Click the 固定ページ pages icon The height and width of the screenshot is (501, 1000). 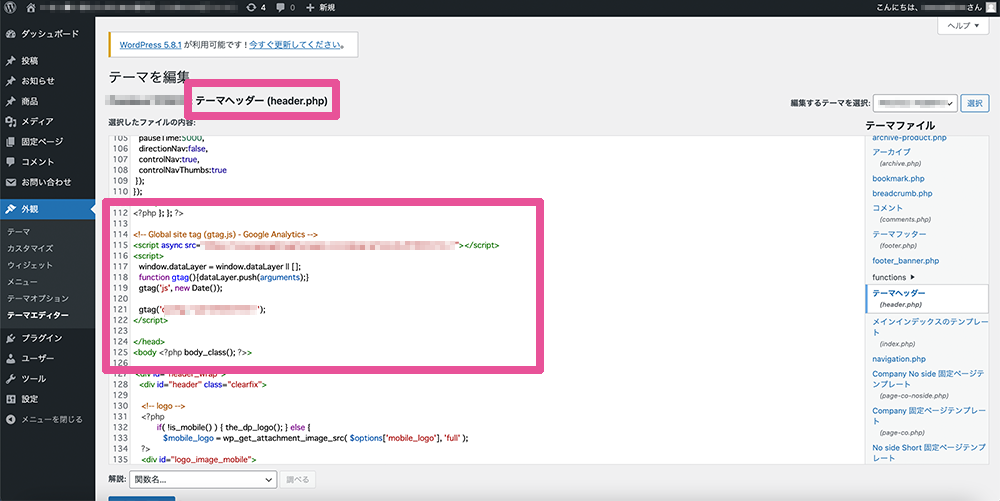pyautogui.click(x=10, y=142)
